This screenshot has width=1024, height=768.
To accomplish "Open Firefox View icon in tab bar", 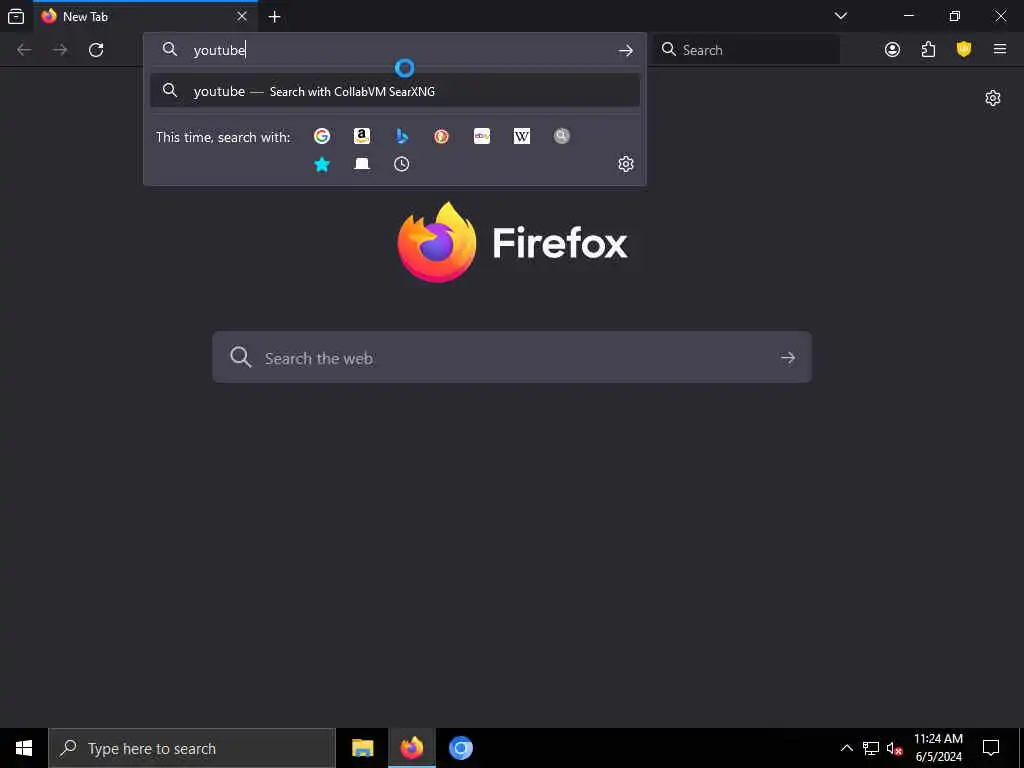I will click(x=16, y=16).
